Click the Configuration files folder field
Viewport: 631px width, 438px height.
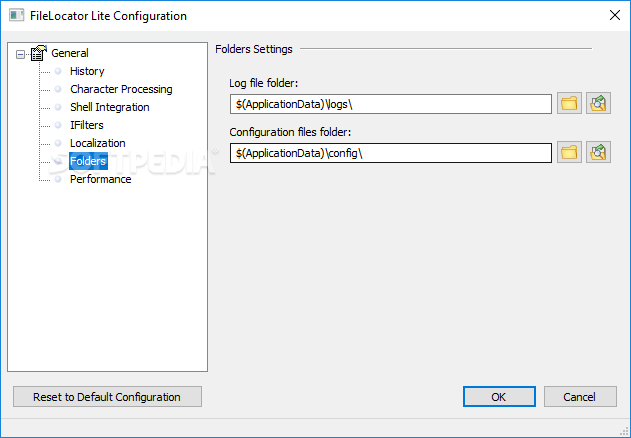tap(390, 153)
